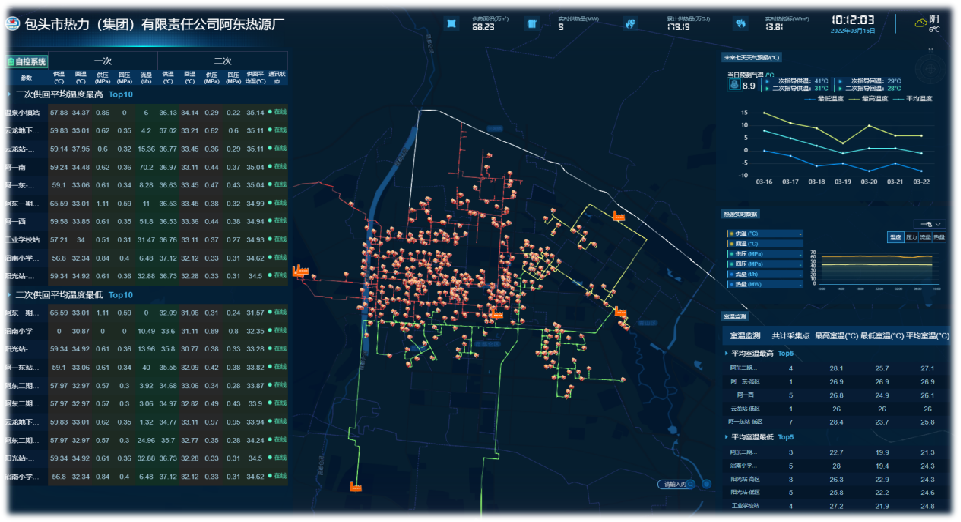Image resolution: width=961 pixels, height=522 pixels.
Task: Click the cloudy weather icon
Action: 920,22
